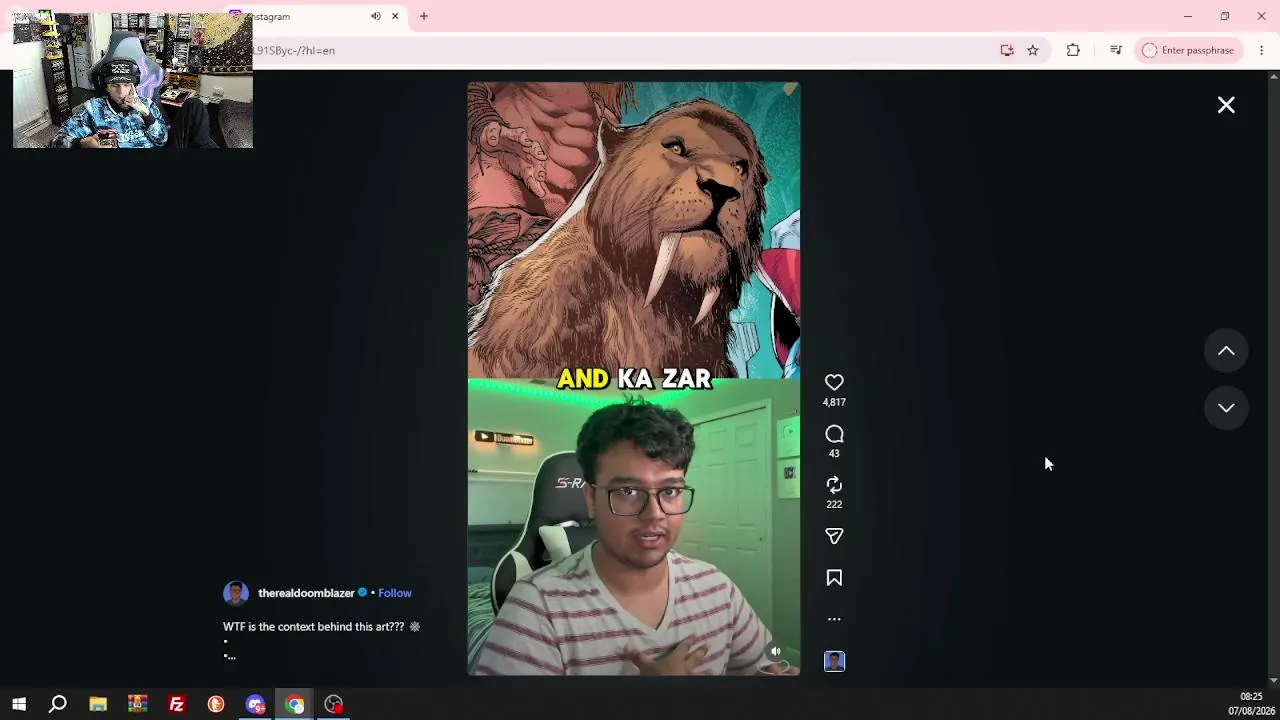1280x720 pixels.
Task: Share the reel with the send icon
Action: (x=834, y=536)
